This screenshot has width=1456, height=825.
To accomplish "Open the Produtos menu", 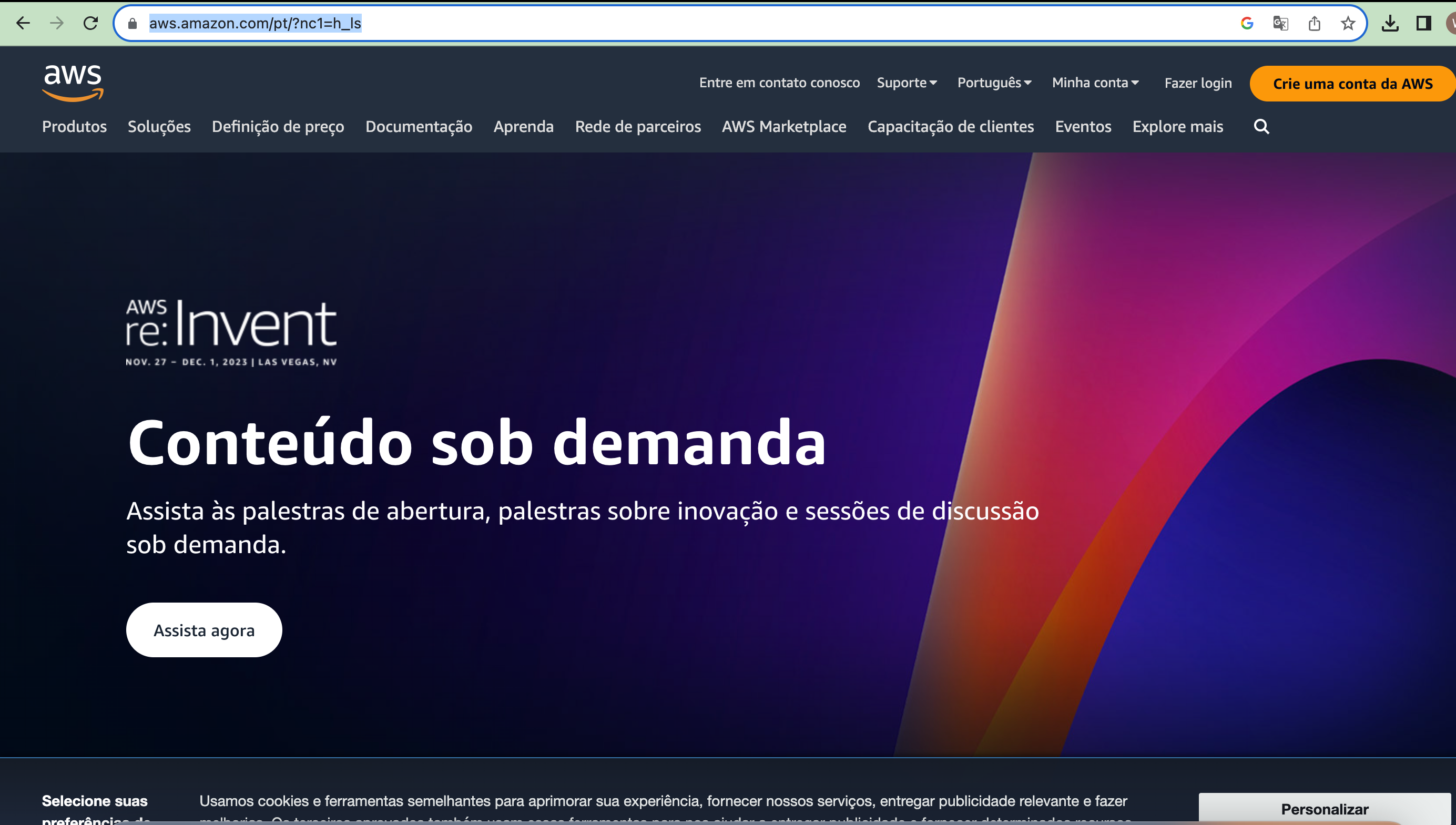I will [x=74, y=126].
